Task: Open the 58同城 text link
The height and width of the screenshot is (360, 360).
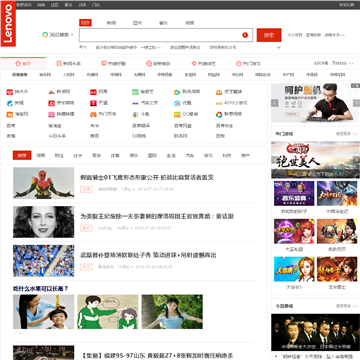Action: click(x=139, y=136)
